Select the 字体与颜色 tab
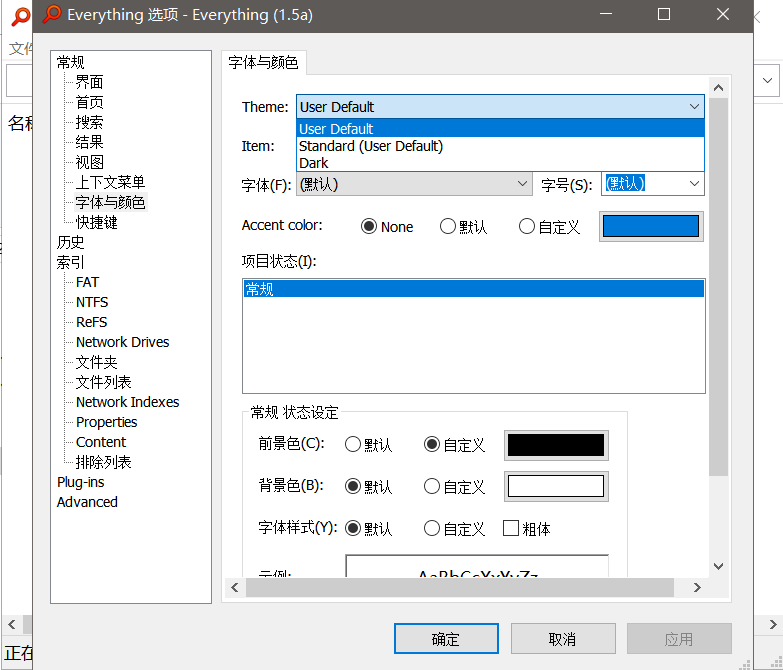 263,62
